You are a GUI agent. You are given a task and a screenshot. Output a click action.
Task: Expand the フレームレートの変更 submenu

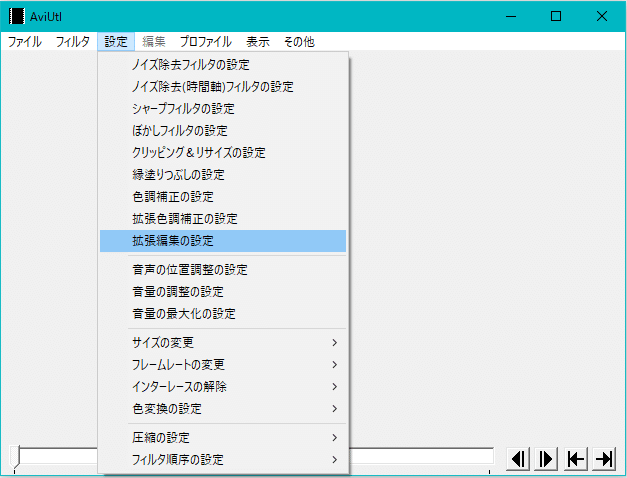(223, 365)
